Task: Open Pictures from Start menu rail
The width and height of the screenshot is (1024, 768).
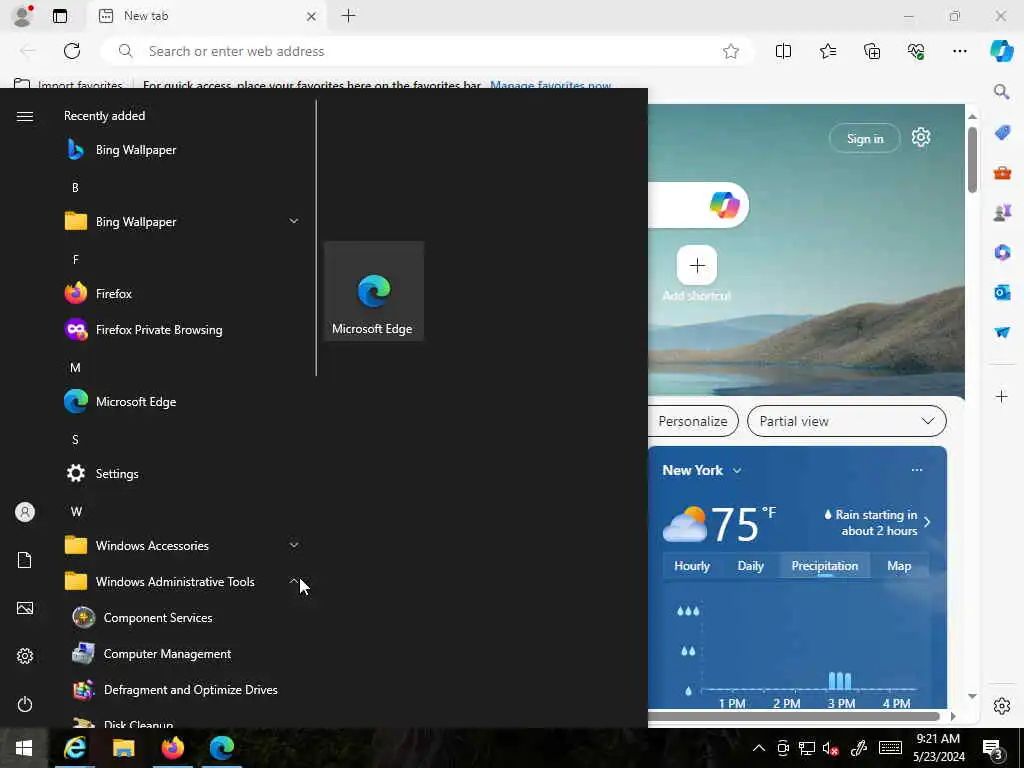Action: pos(25,608)
